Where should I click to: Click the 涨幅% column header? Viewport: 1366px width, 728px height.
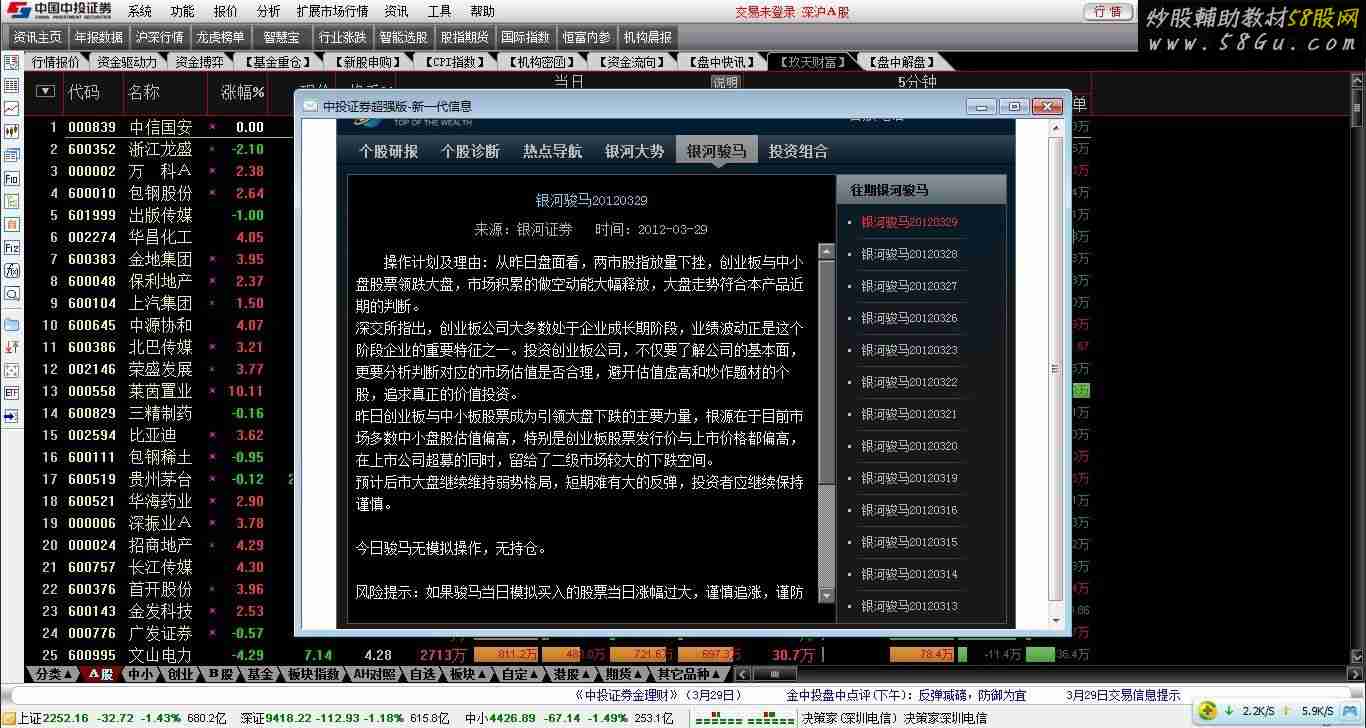click(242, 92)
